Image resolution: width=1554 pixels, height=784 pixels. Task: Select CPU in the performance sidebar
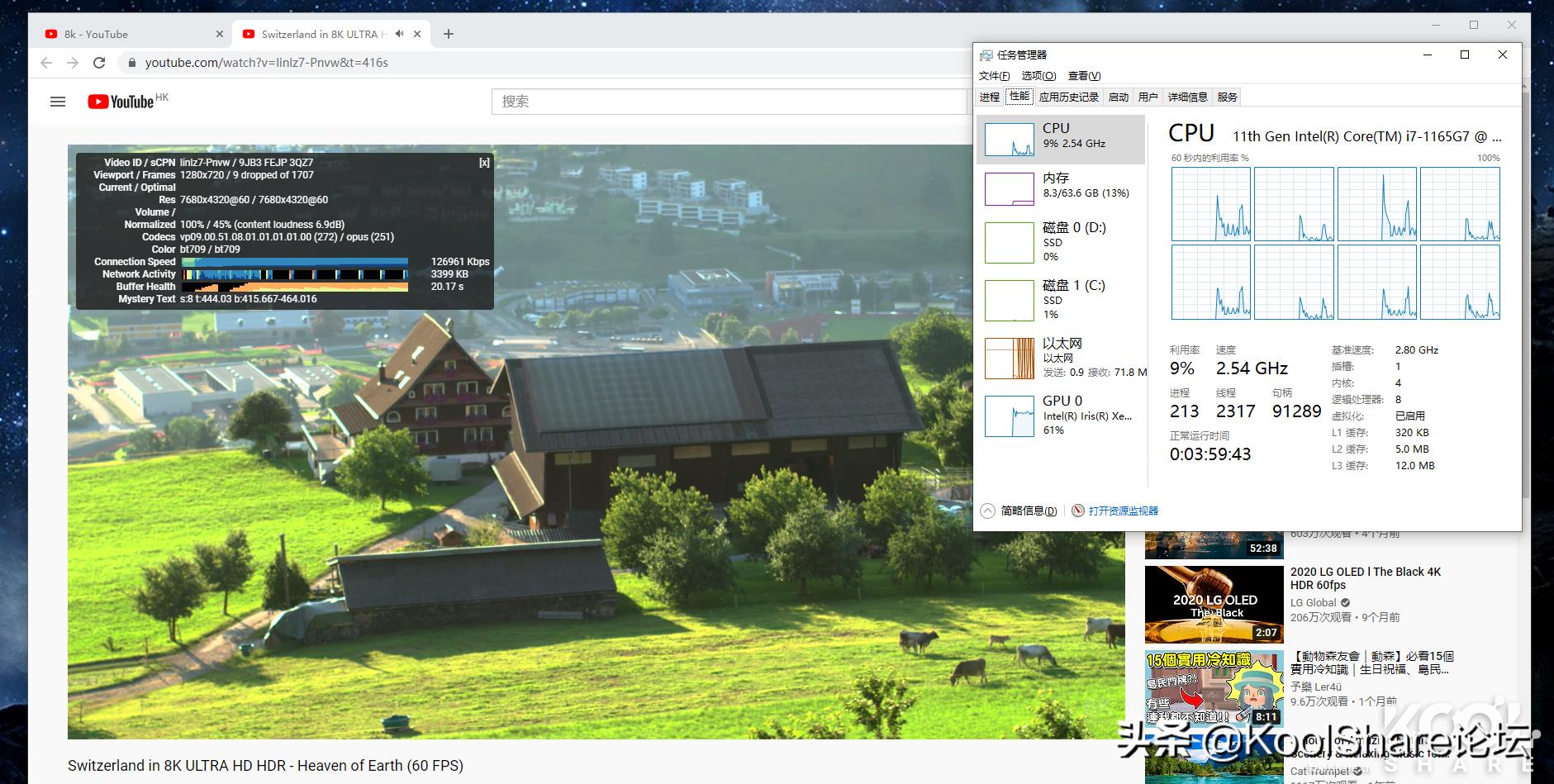point(1061,140)
